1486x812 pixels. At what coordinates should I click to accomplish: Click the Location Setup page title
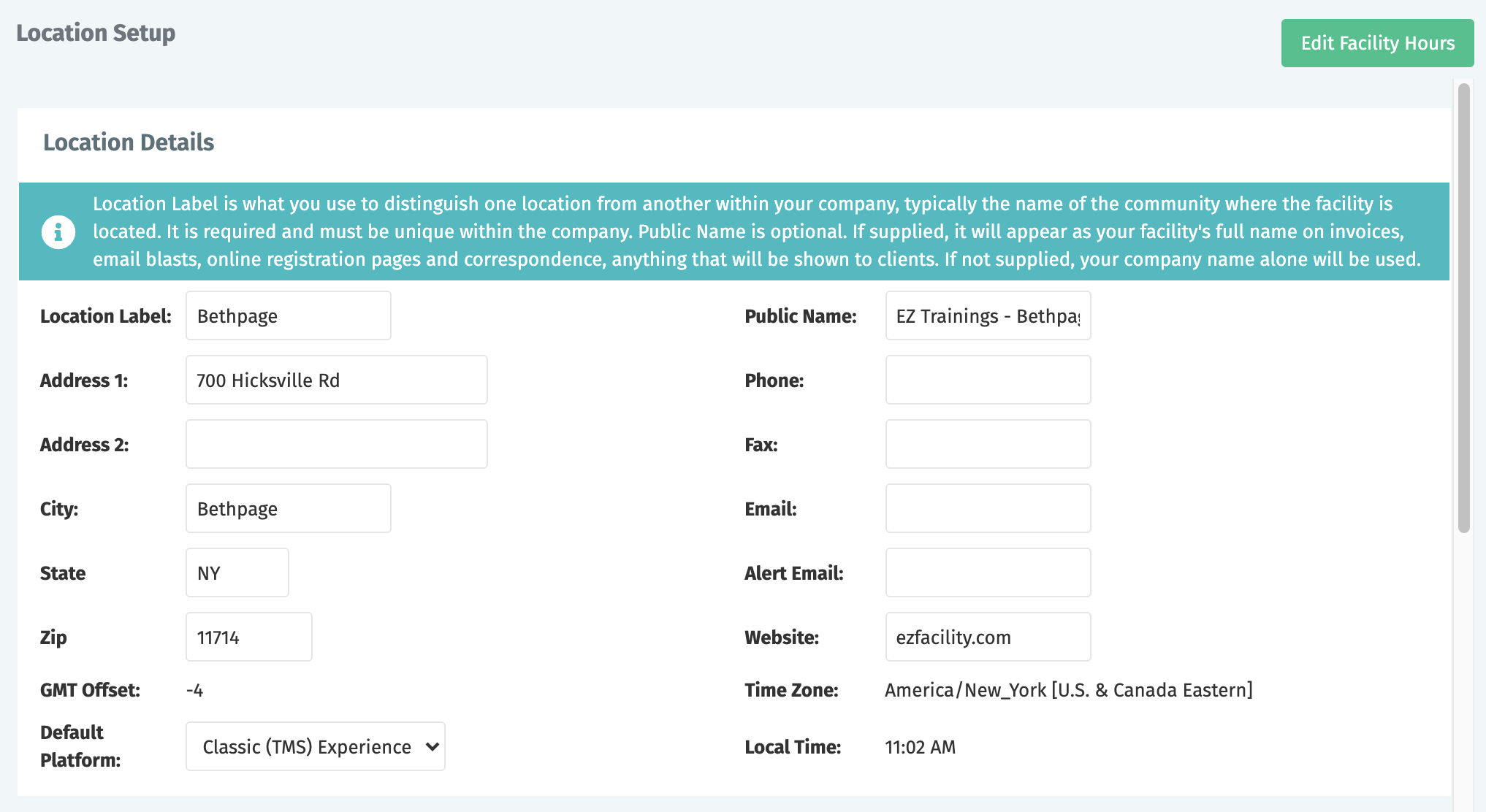(96, 33)
